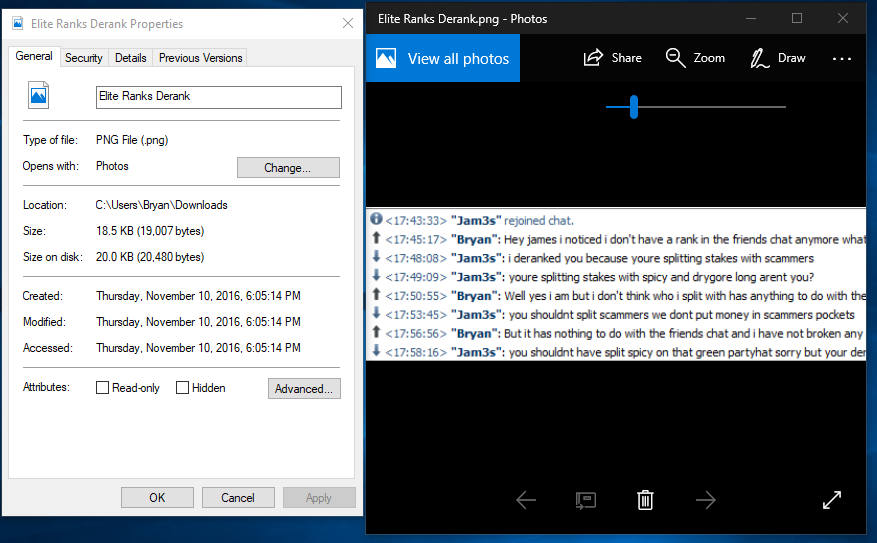Click the file name field 'Elite Ranks Derank'
Viewport: 877px width, 543px height.
[219, 97]
